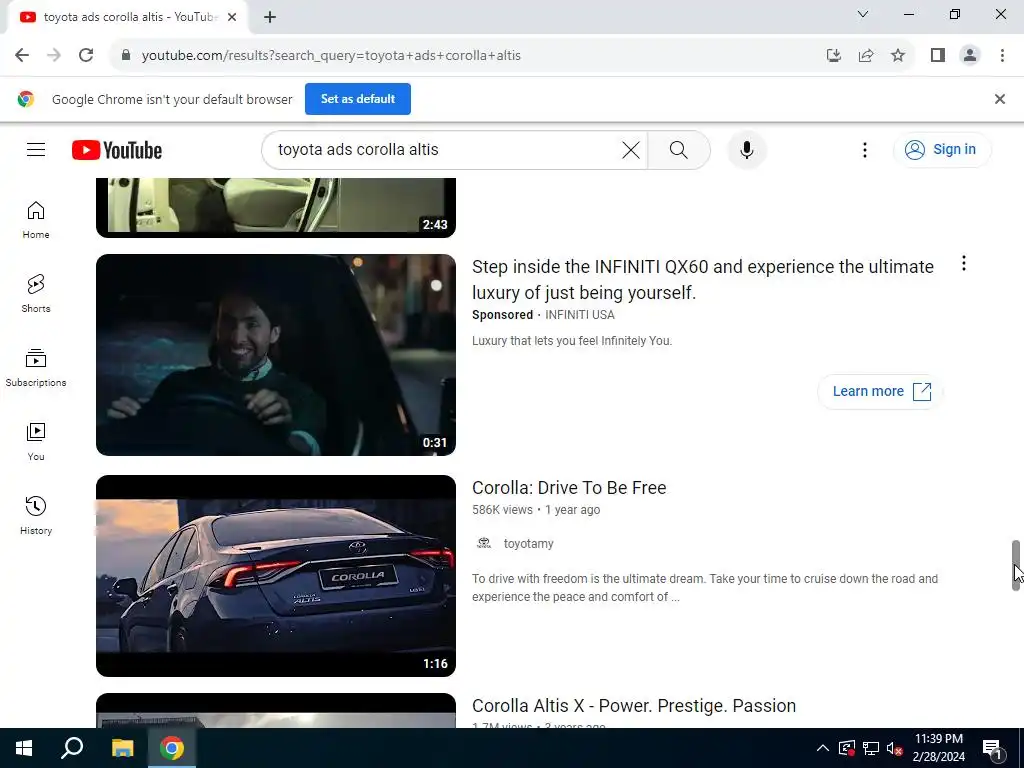This screenshot has width=1024, height=768.
Task: Open the You section in sidebar
Action: pyautogui.click(x=36, y=442)
